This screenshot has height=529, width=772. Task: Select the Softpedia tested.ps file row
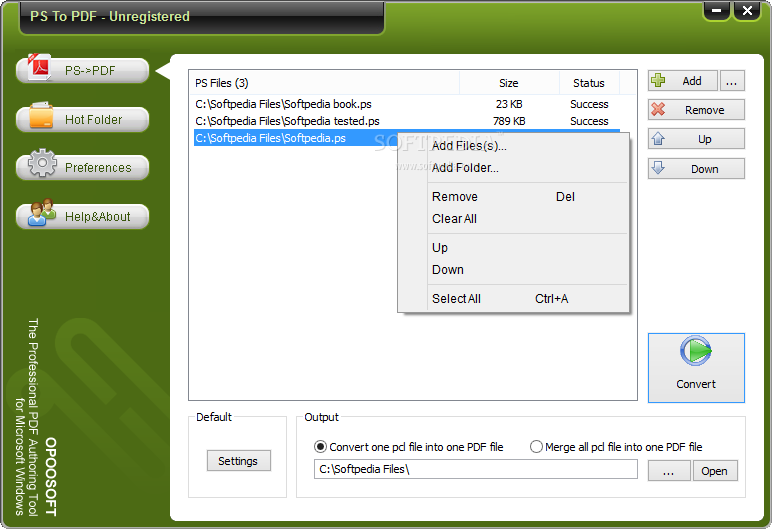(x=407, y=121)
